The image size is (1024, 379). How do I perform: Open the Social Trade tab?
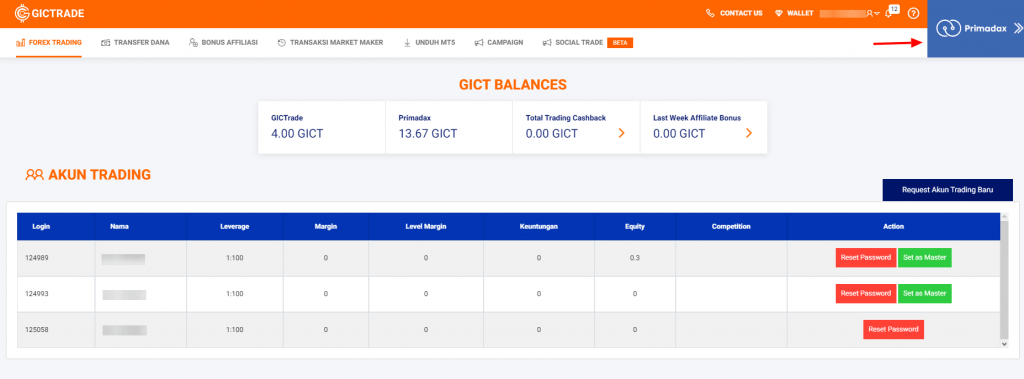(x=573, y=42)
